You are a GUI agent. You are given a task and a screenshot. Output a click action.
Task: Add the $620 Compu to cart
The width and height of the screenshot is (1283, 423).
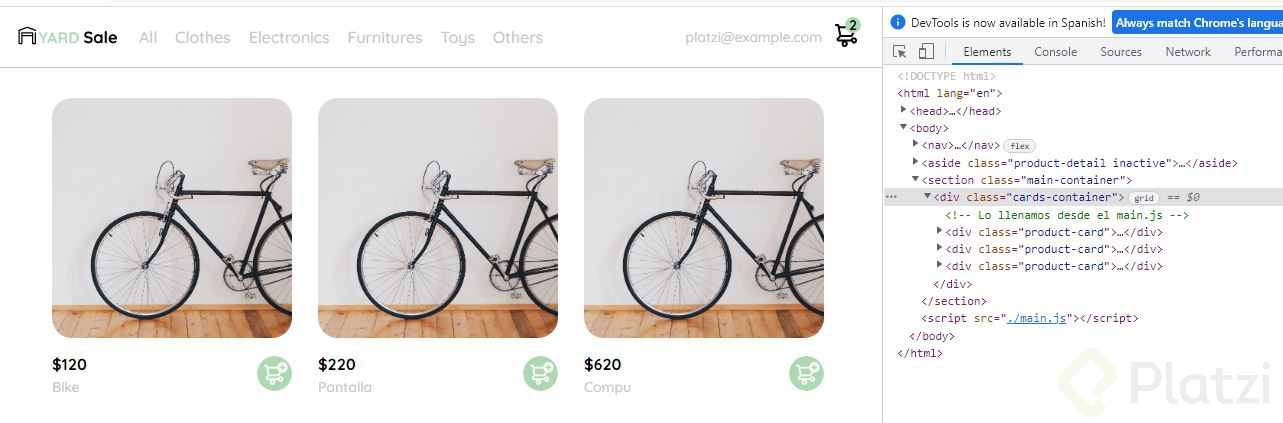coord(806,373)
